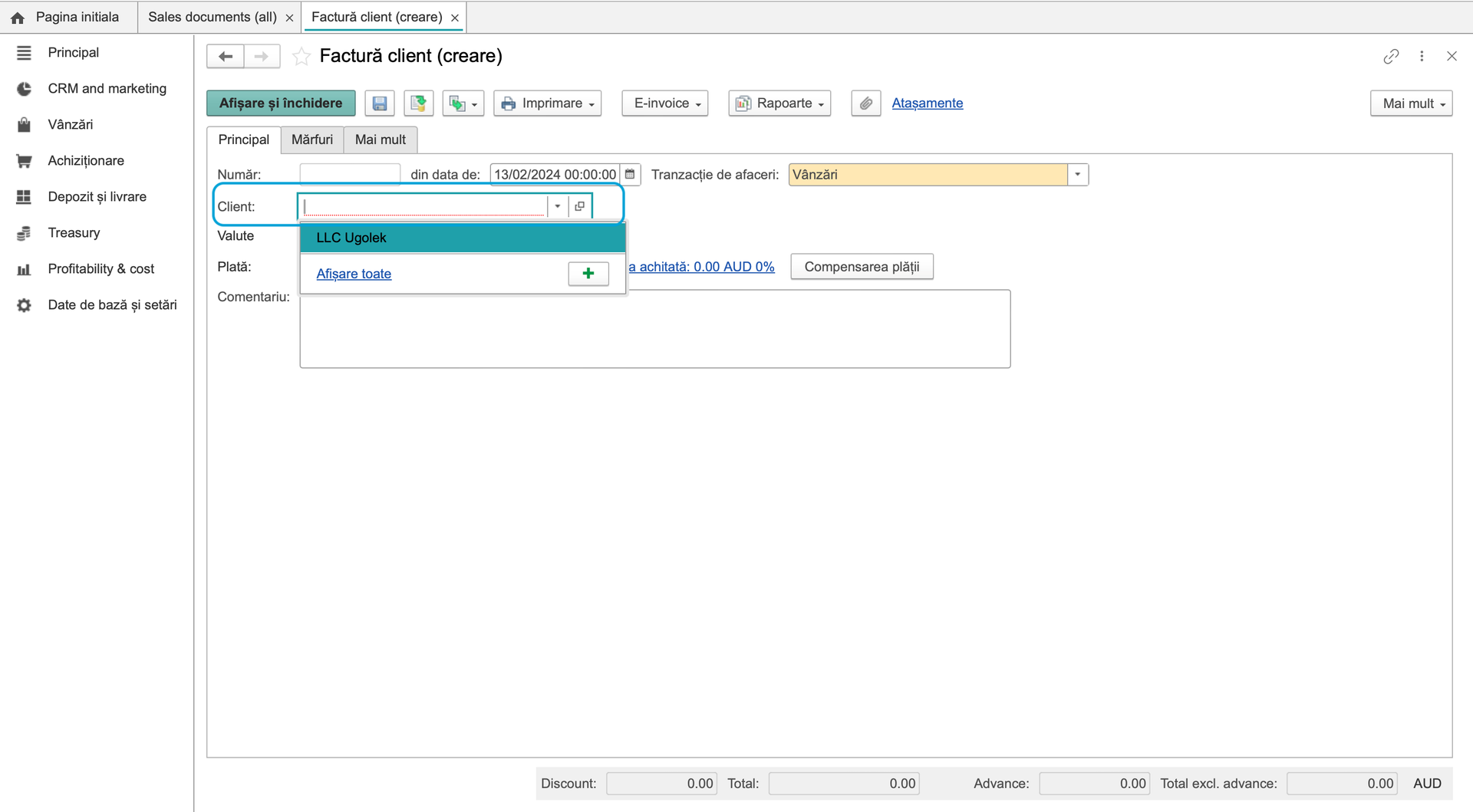Open the Mai mult toolbar dropdown

click(x=1412, y=104)
